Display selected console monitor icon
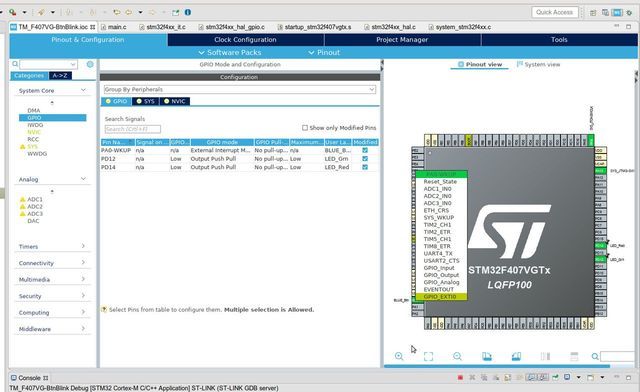640x392 pixels. point(567,377)
